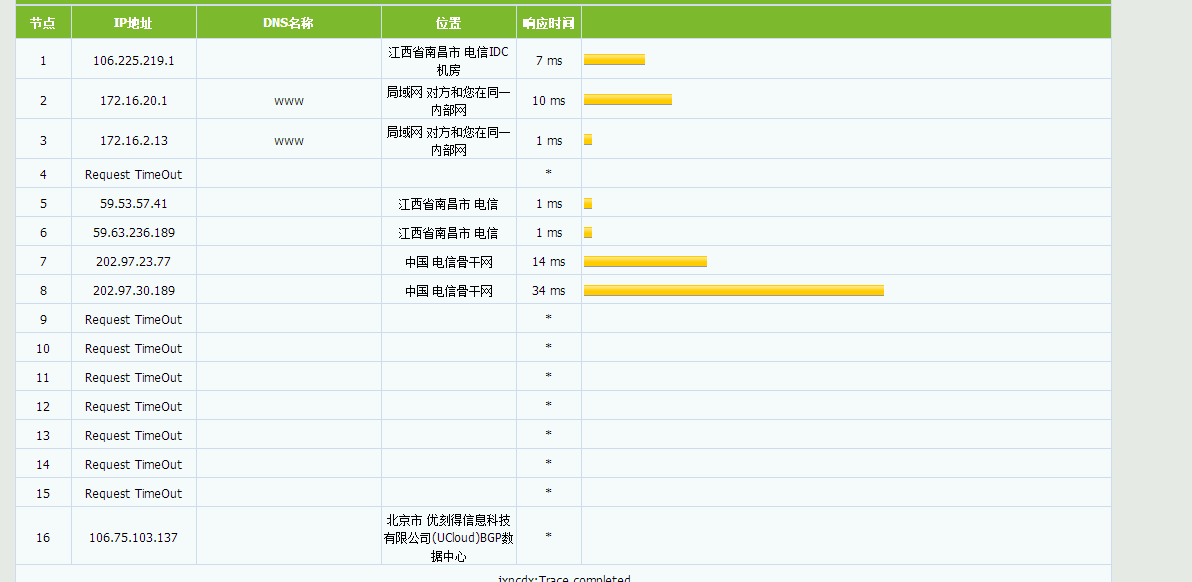Screen dimensions: 1192x582
Task: Click the long yellow latency bar for 34 ms
Action: tap(734, 290)
